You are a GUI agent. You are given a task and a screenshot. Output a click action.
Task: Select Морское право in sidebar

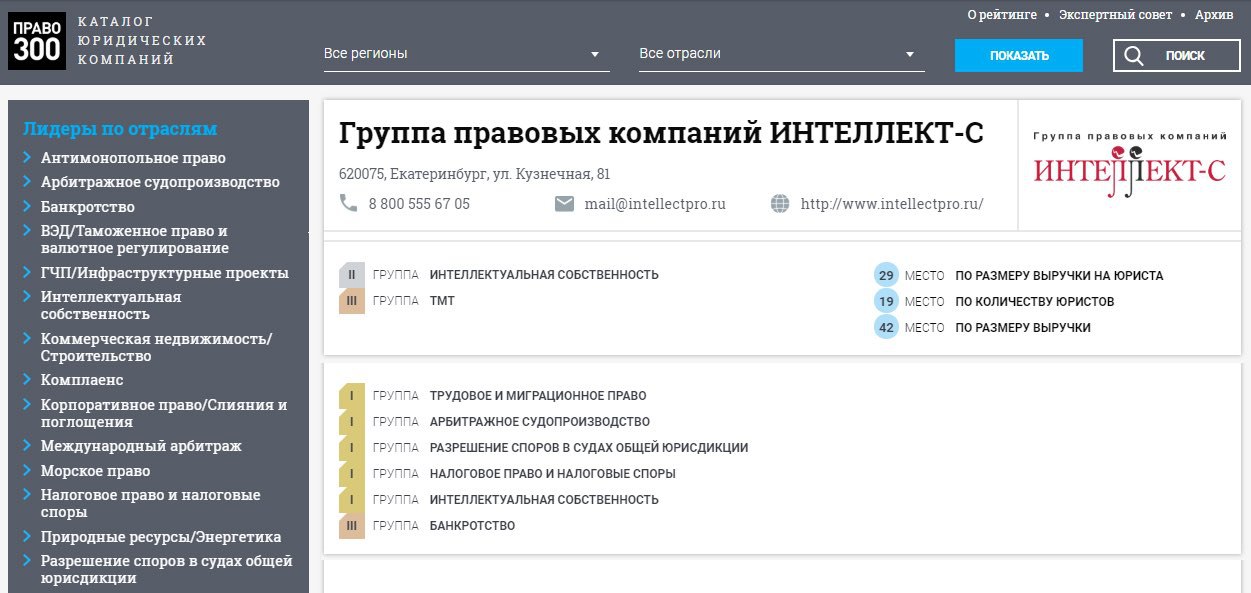click(x=96, y=471)
